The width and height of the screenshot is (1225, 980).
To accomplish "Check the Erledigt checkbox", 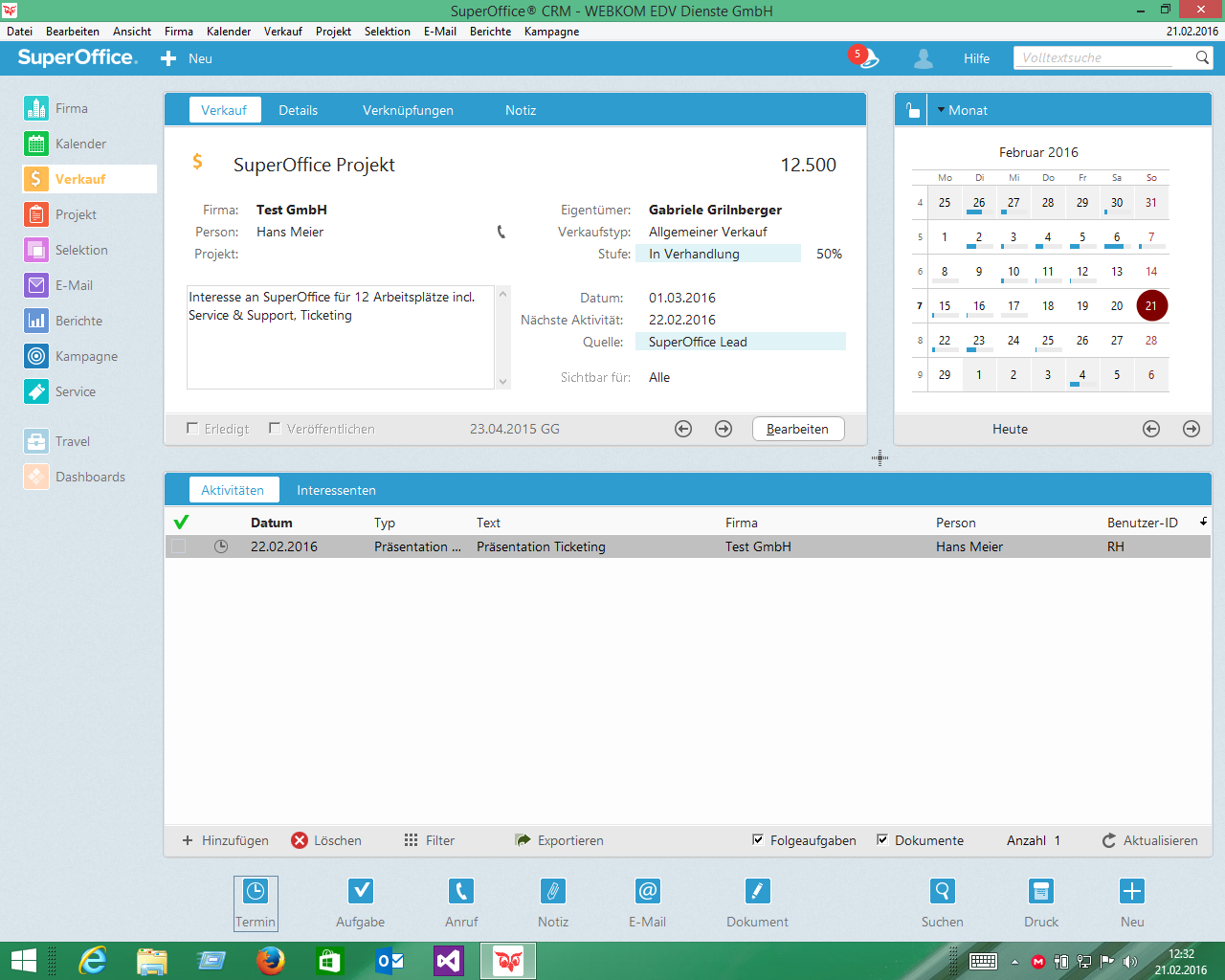I will (192, 429).
